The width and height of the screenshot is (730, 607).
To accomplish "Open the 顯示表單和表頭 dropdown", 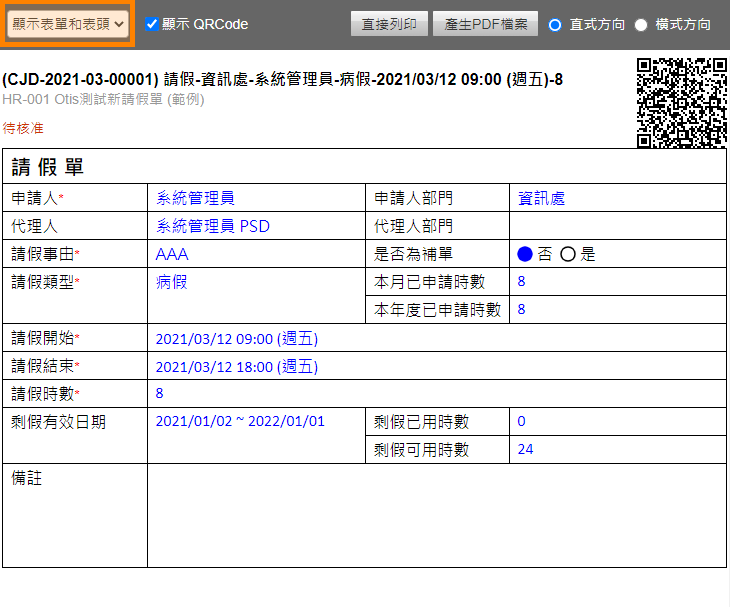I will [68, 24].
